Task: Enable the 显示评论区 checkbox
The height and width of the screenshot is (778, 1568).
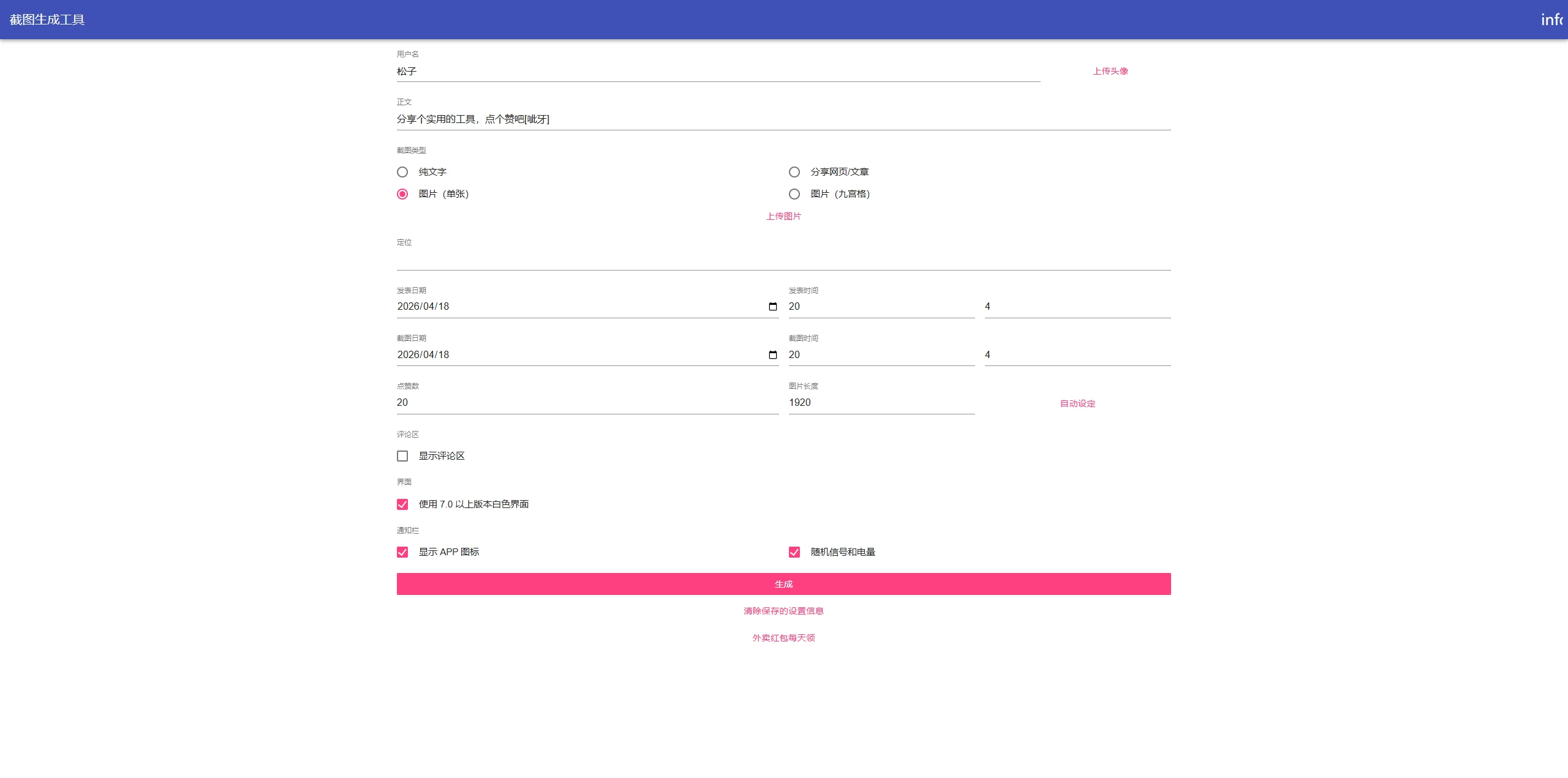Action: coord(402,456)
